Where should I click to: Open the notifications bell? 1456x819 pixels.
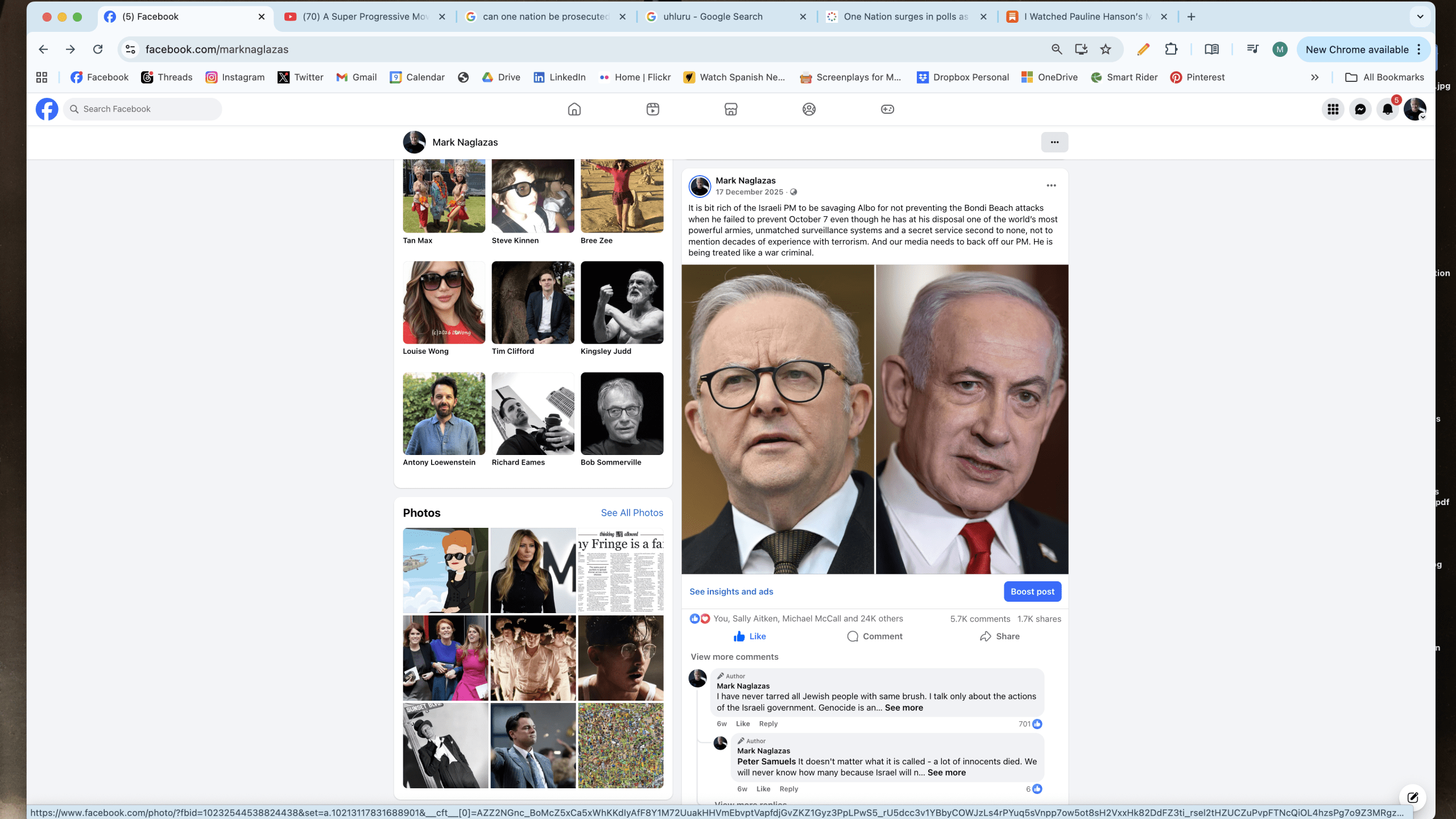tap(1388, 109)
